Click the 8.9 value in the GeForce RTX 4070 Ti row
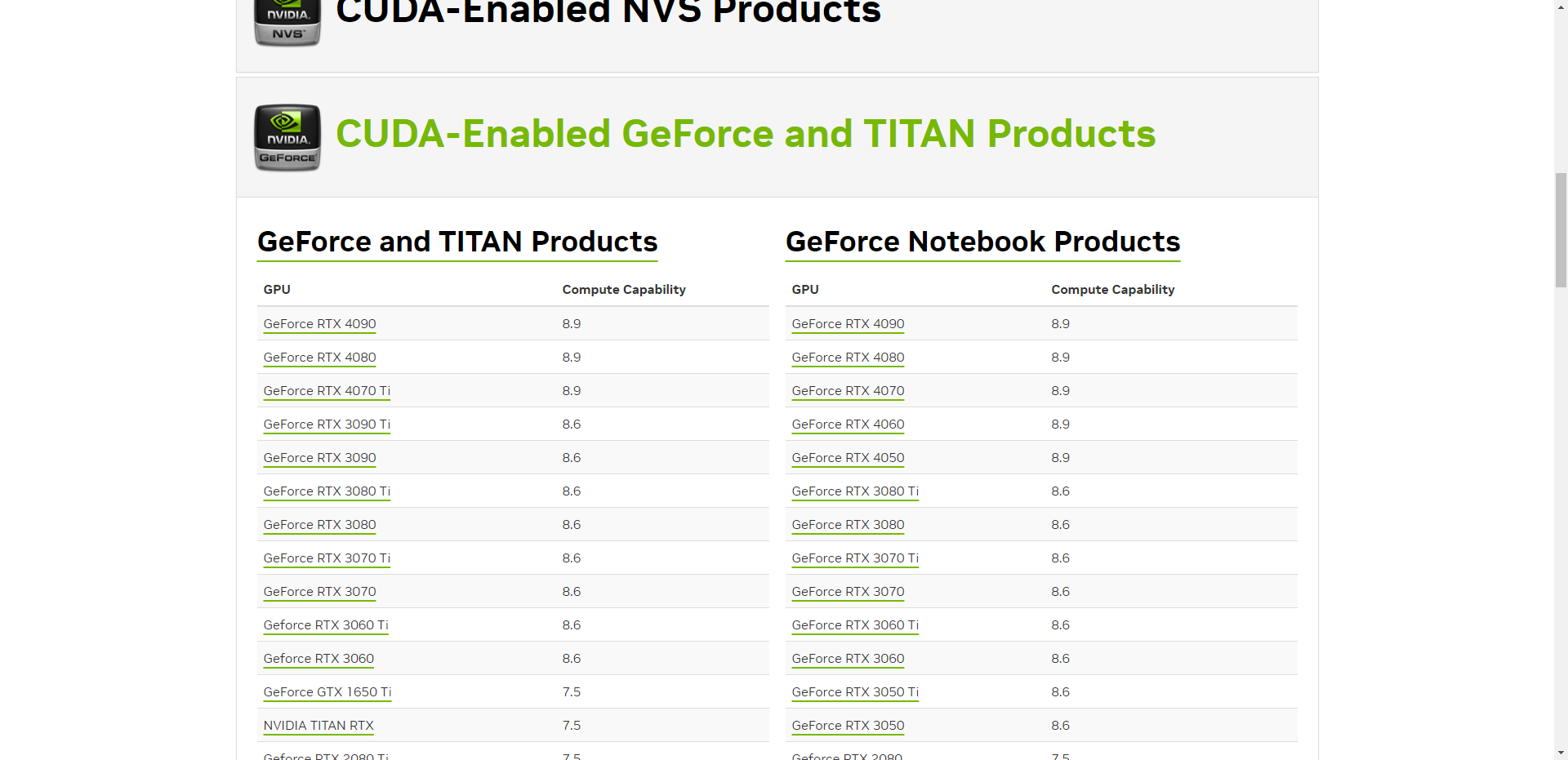 point(572,390)
